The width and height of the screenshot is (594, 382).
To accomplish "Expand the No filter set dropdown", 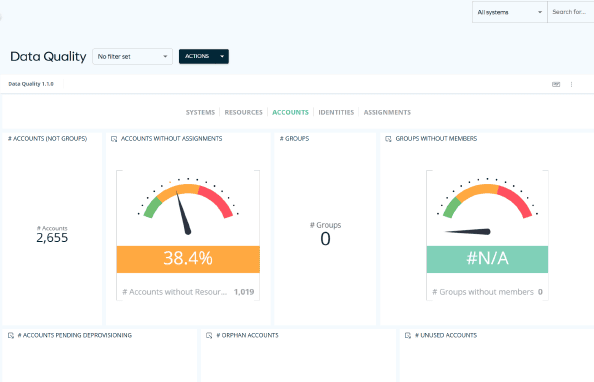I will [x=133, y=56].
